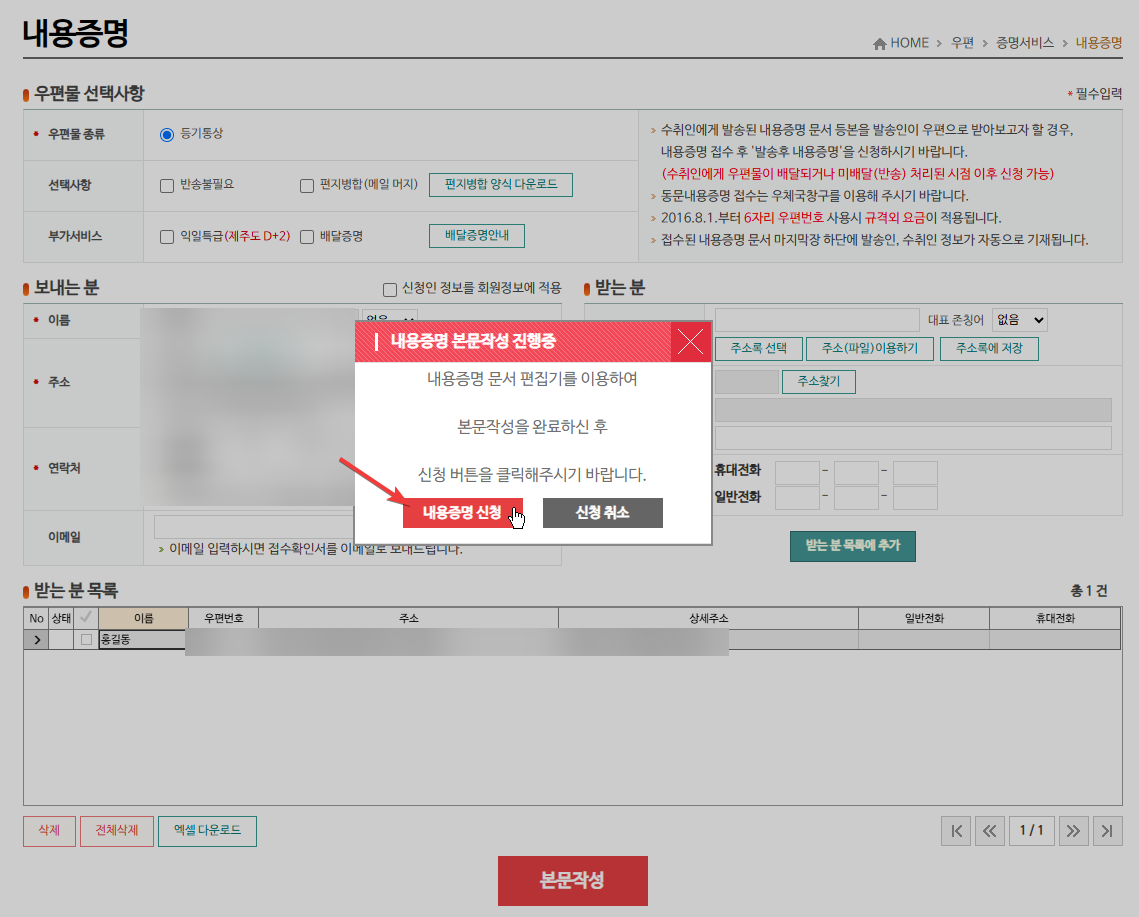
Task: Click the 상태 column header
Action: 61,618
